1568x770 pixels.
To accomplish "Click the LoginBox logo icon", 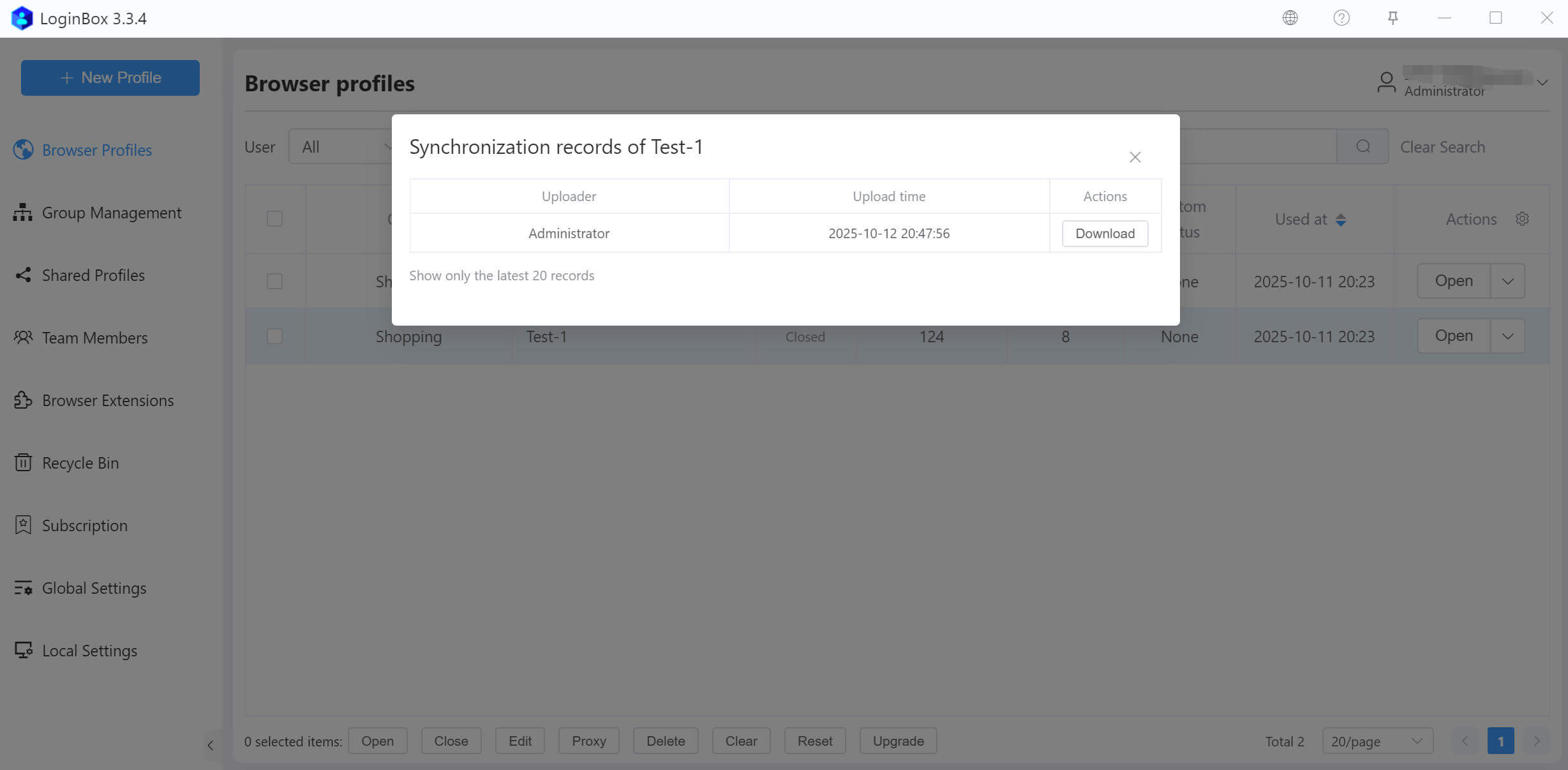I will tap(22, 18).
